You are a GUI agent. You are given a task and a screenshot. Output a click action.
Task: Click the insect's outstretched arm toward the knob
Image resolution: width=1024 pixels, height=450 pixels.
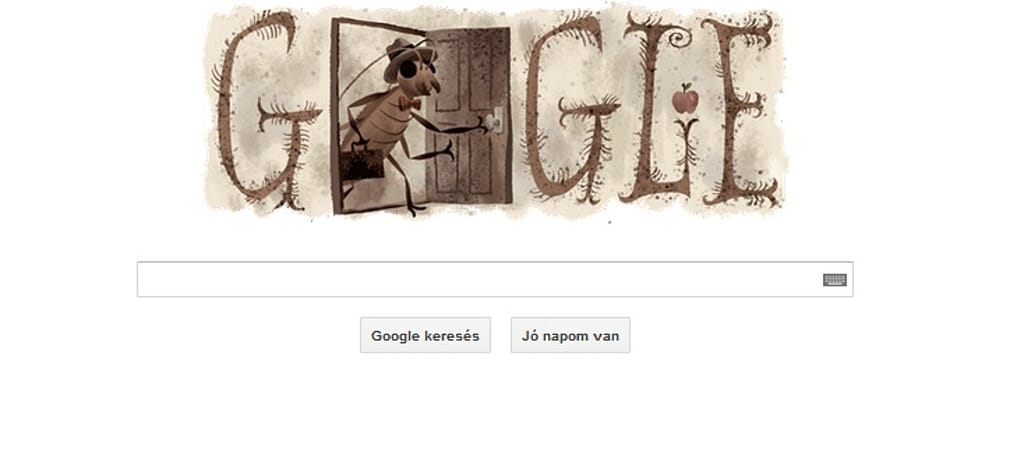click(x=457, y=128)
